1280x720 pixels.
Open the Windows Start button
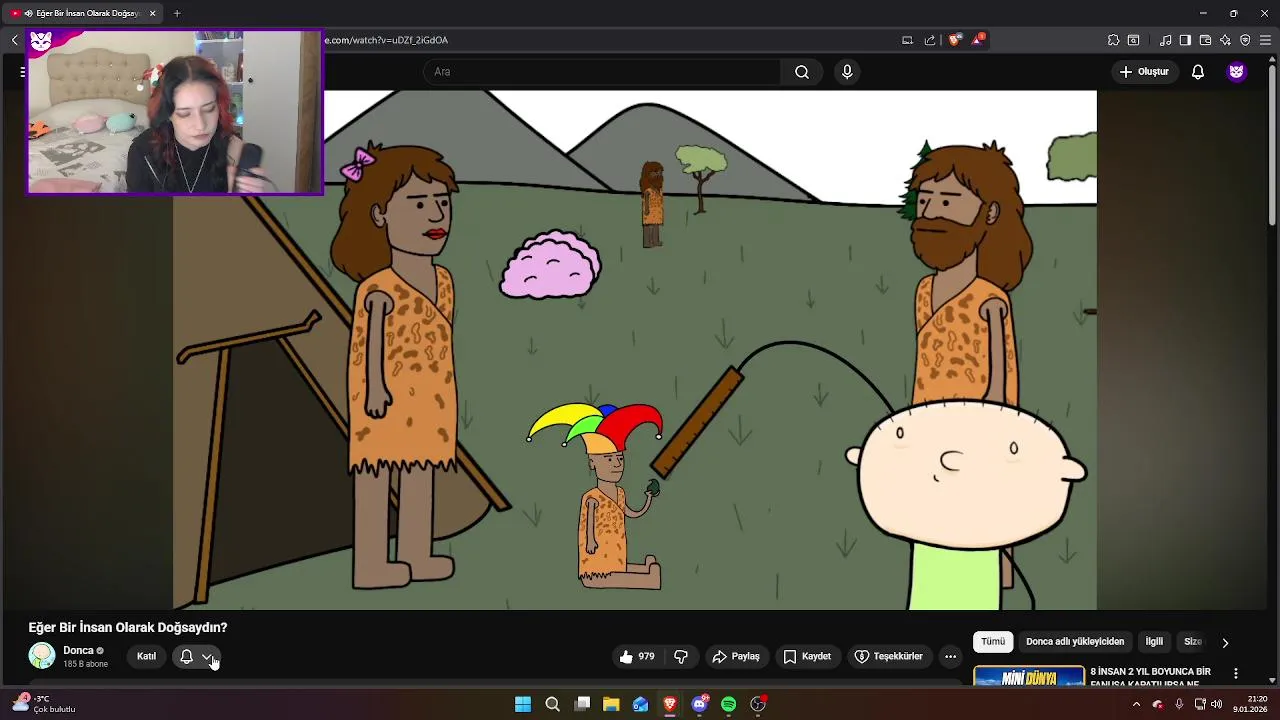523,704
